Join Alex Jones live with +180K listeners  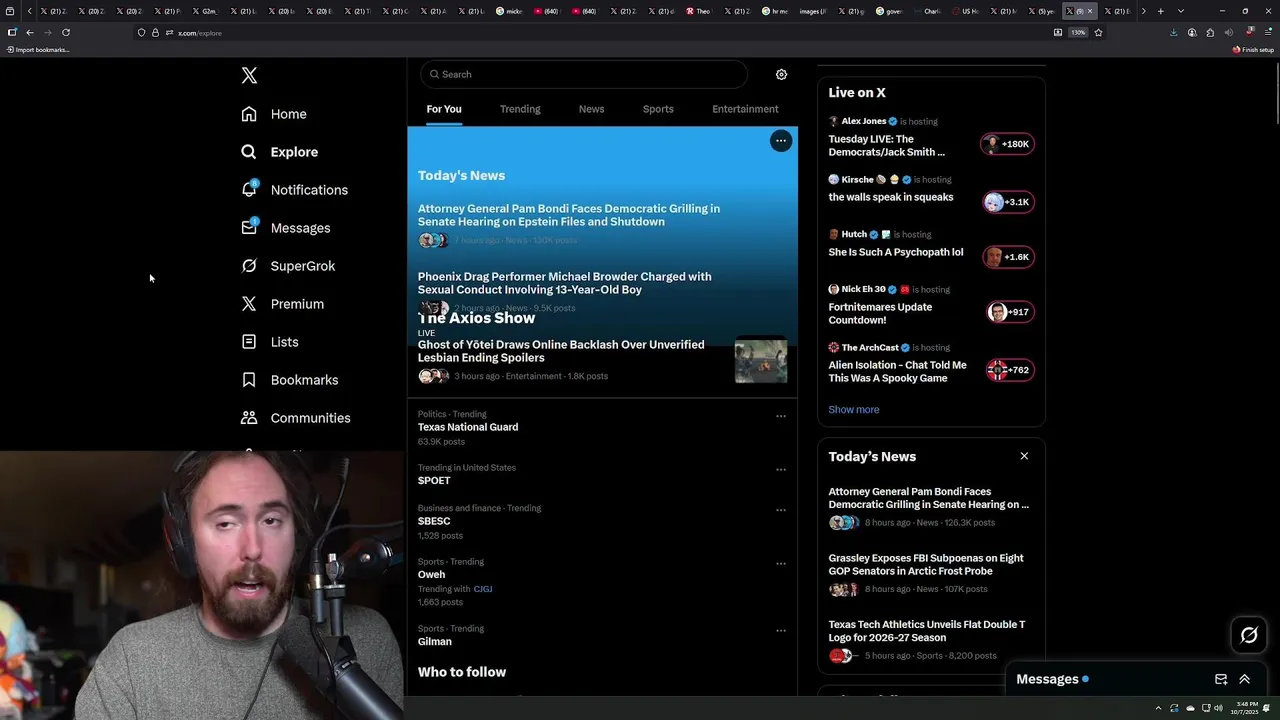click(1007, 144)
